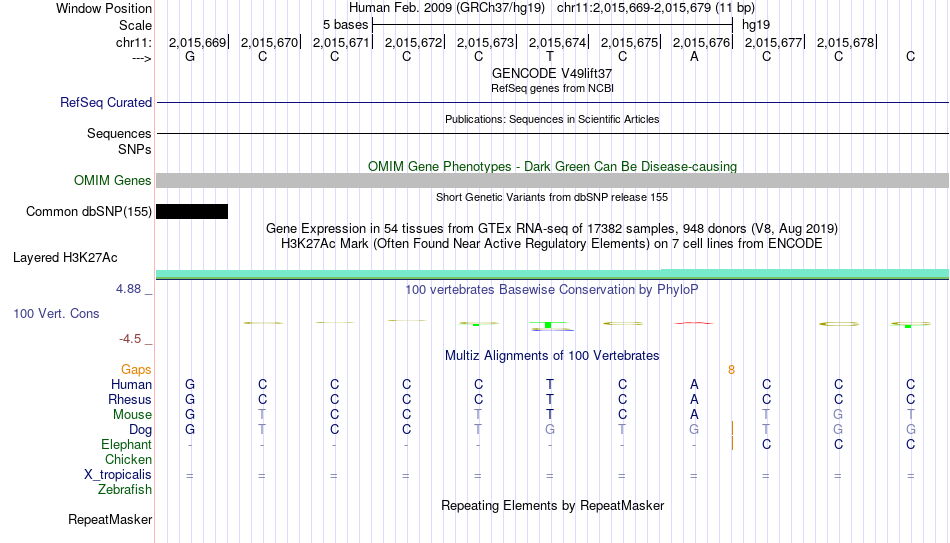Click the red negative PhyloP conservation bar

click(694, 323)
